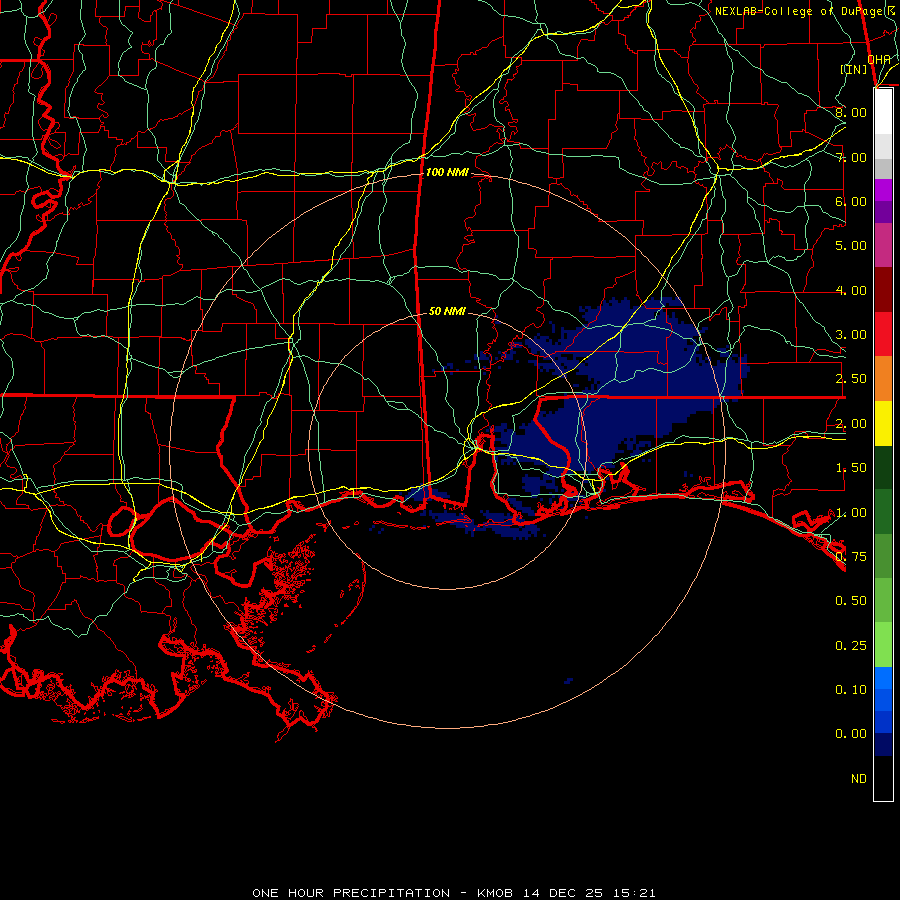Screen dimensions: 900x900
Task: Click the ND legend label
Action: point(859,779)
